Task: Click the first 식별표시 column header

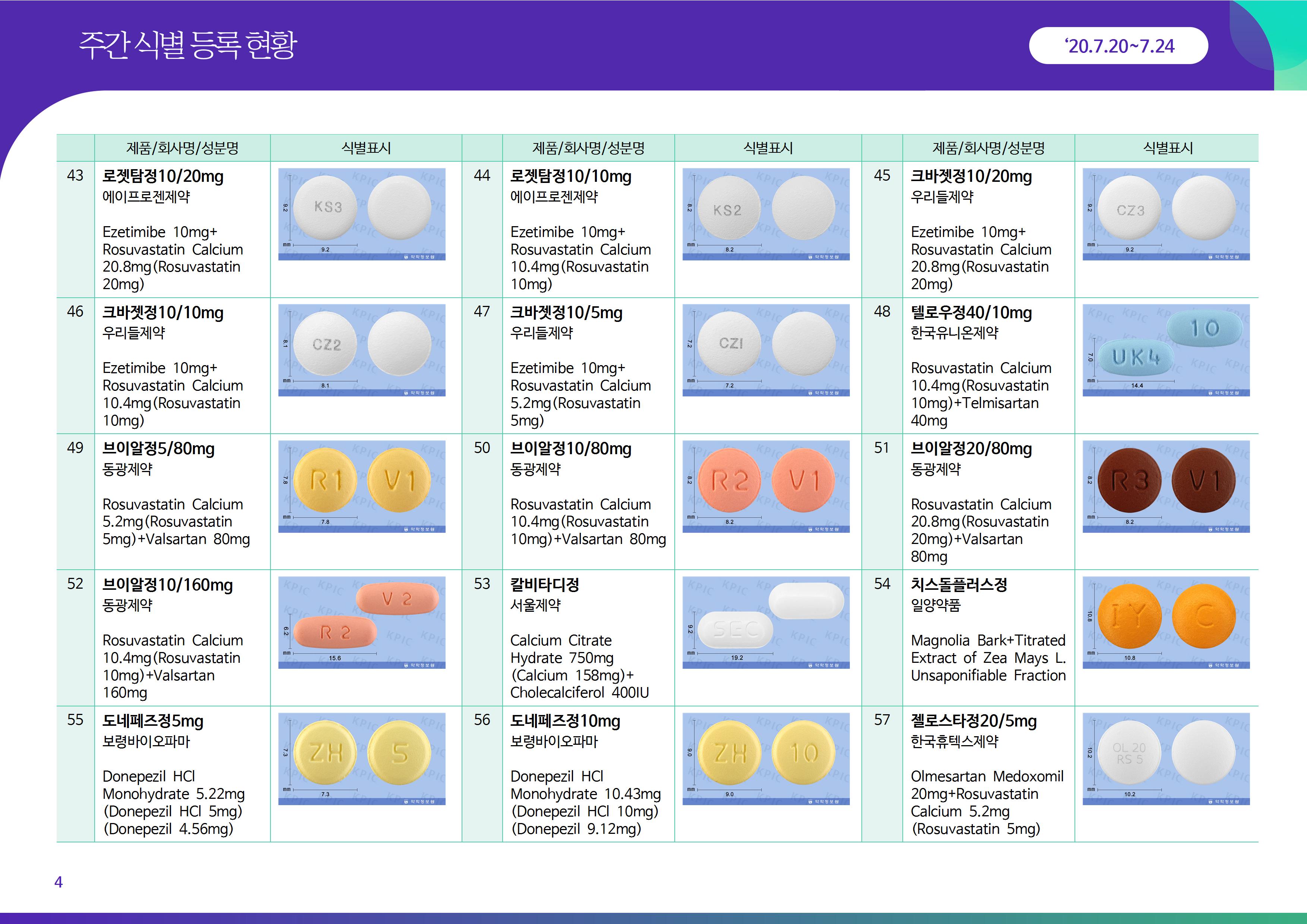Action: point(365,148)
